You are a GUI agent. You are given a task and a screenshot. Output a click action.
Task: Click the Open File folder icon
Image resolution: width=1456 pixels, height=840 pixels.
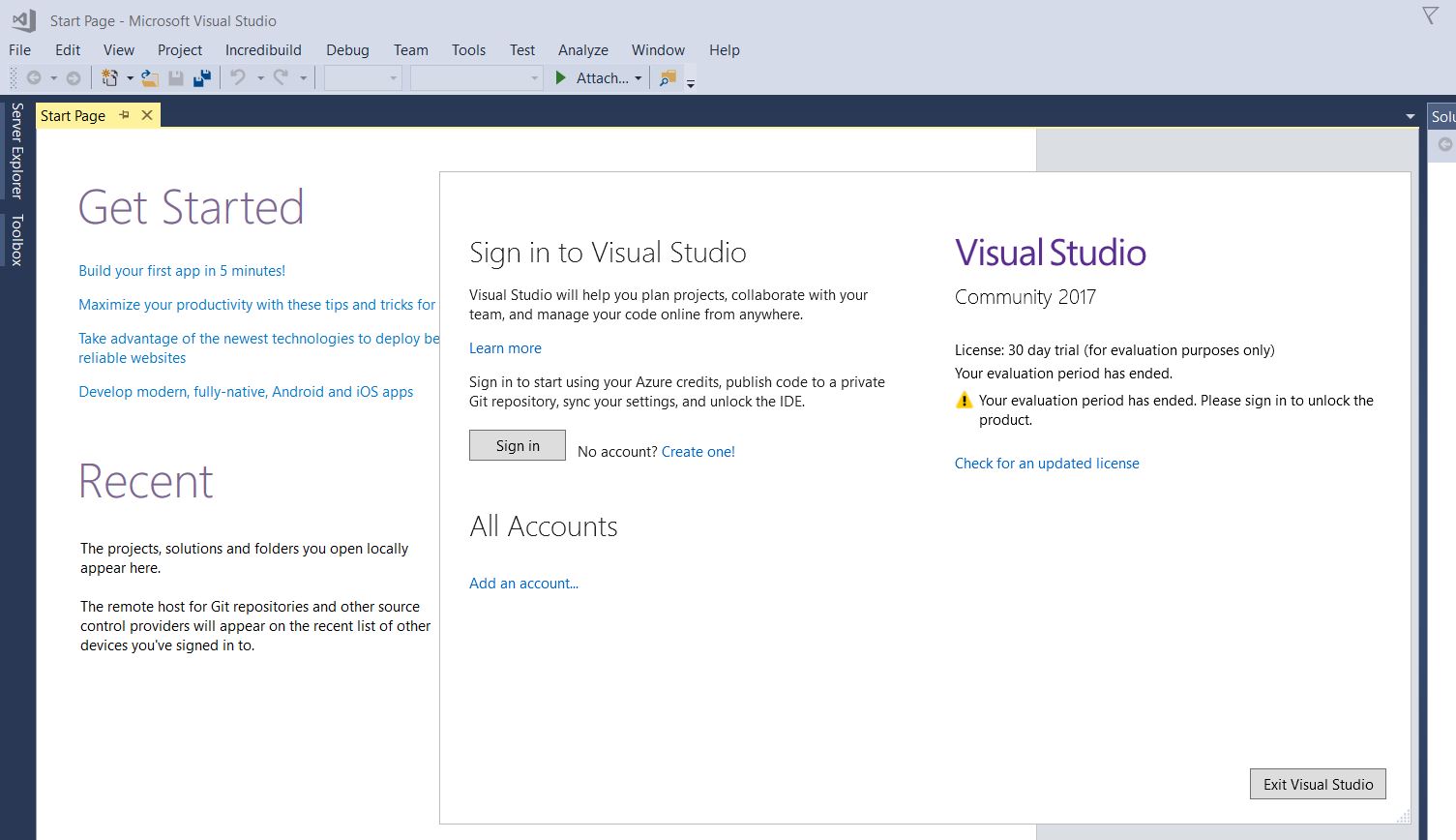pos(150,78)
